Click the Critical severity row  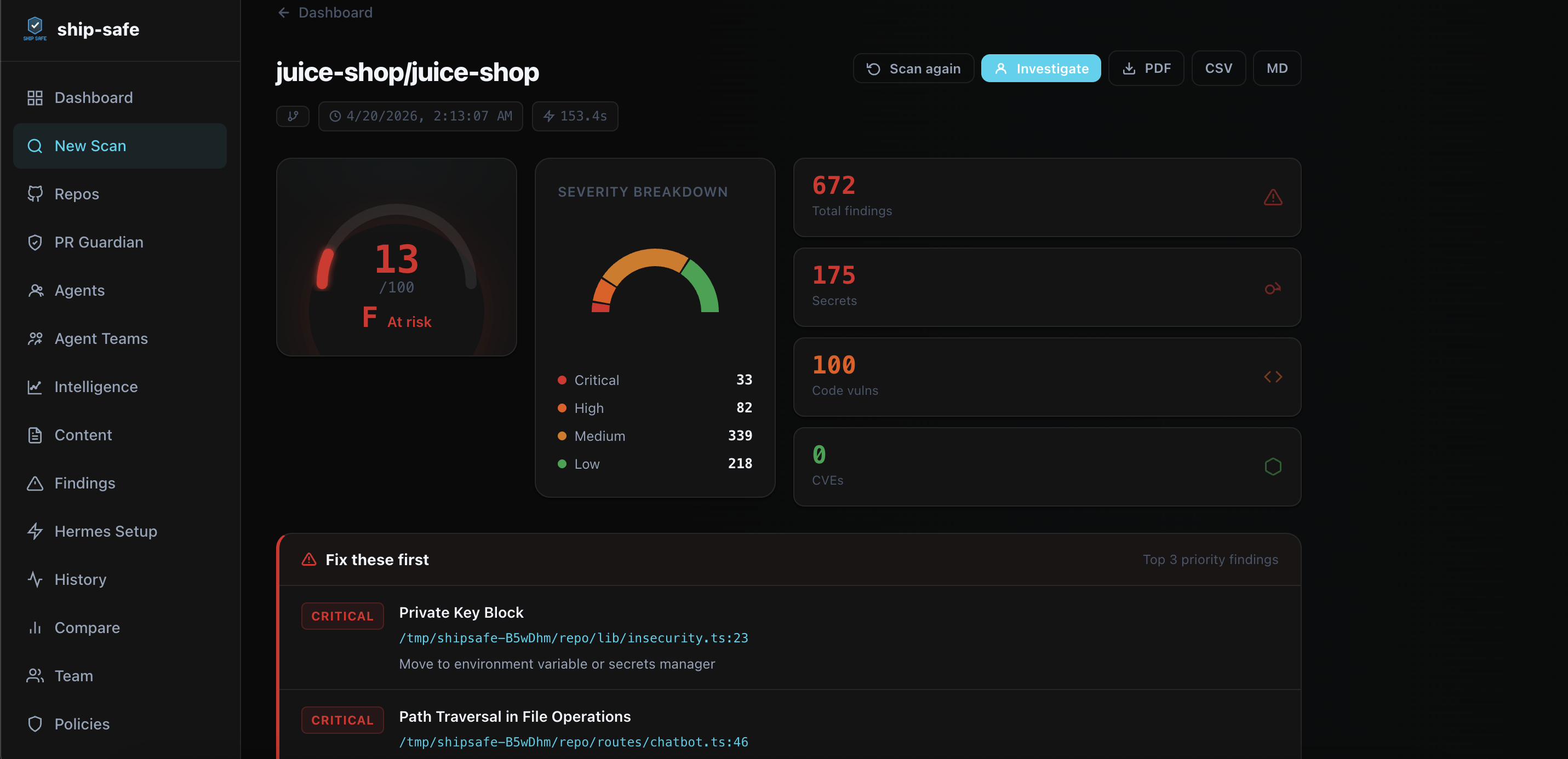tap(655, 380)
